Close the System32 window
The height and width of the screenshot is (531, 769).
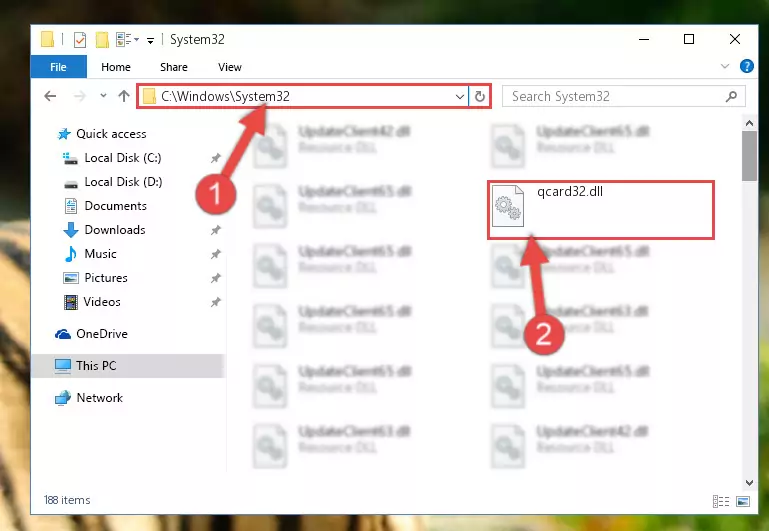pos(734,39)
